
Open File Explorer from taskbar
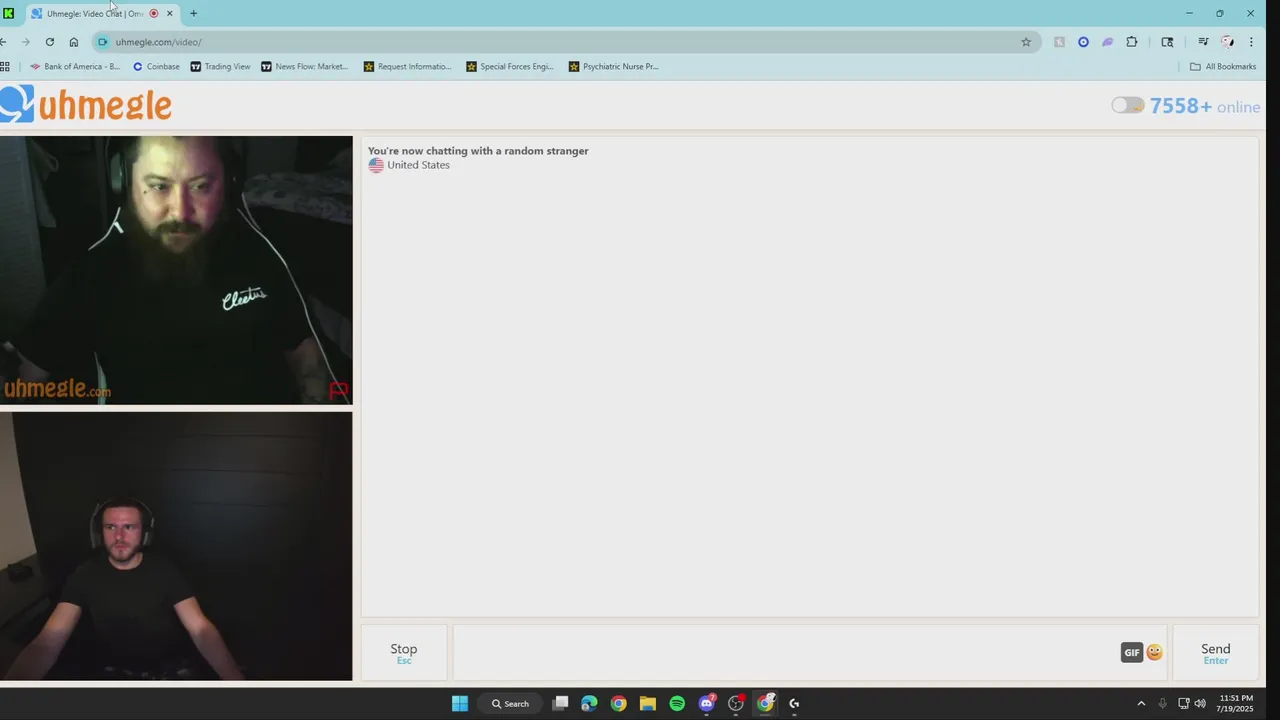click(648, 704)
